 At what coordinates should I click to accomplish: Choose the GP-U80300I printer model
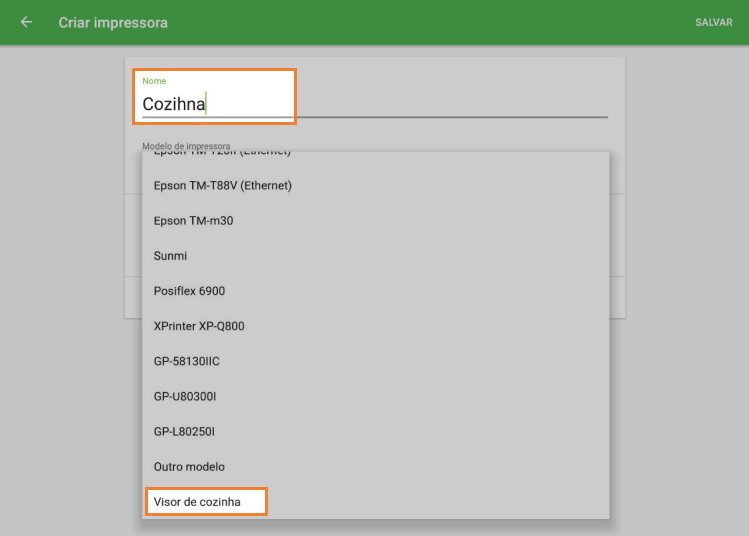coord(185,396)
